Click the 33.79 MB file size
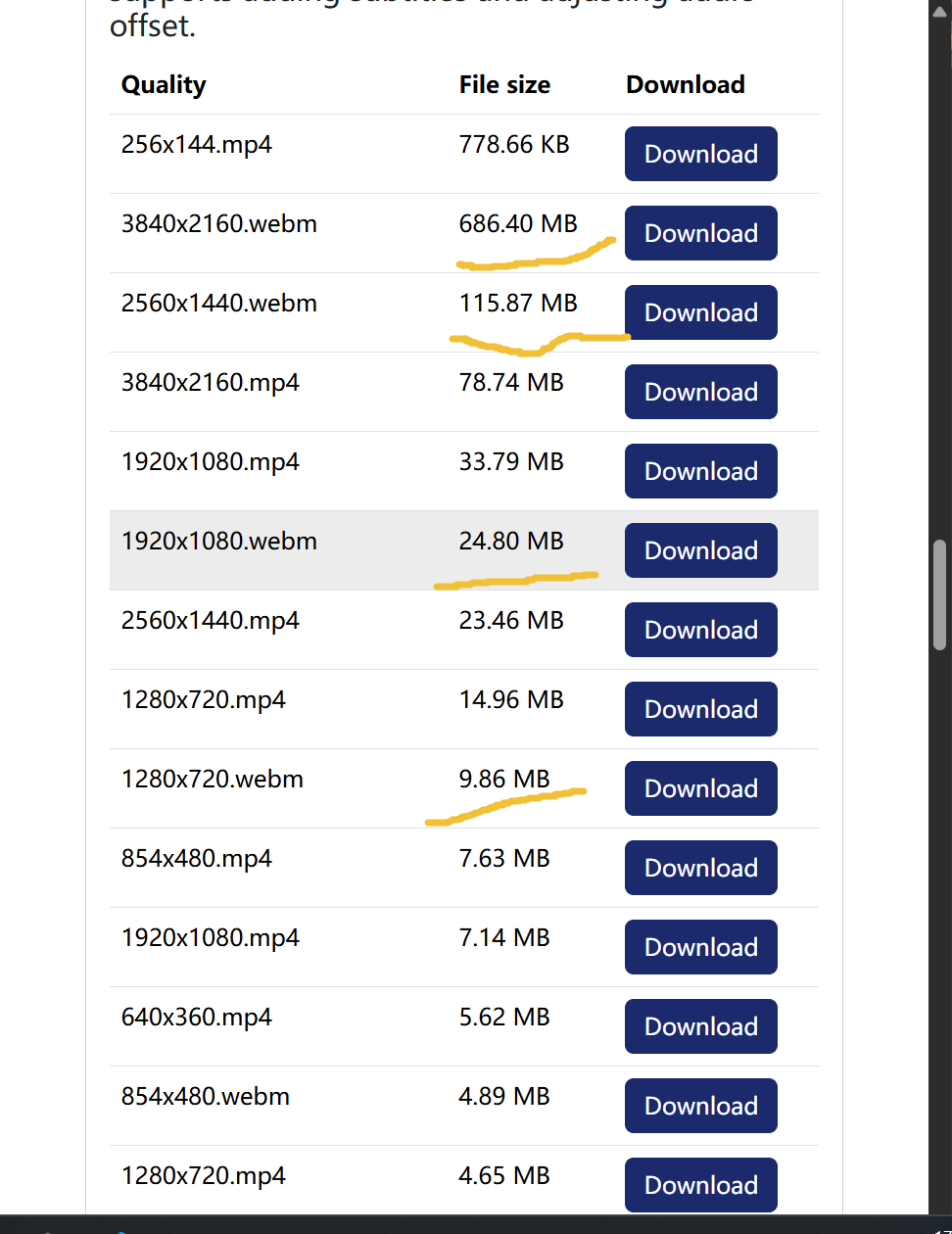This screenshot has height=1234, width=952. pos(511,462)
